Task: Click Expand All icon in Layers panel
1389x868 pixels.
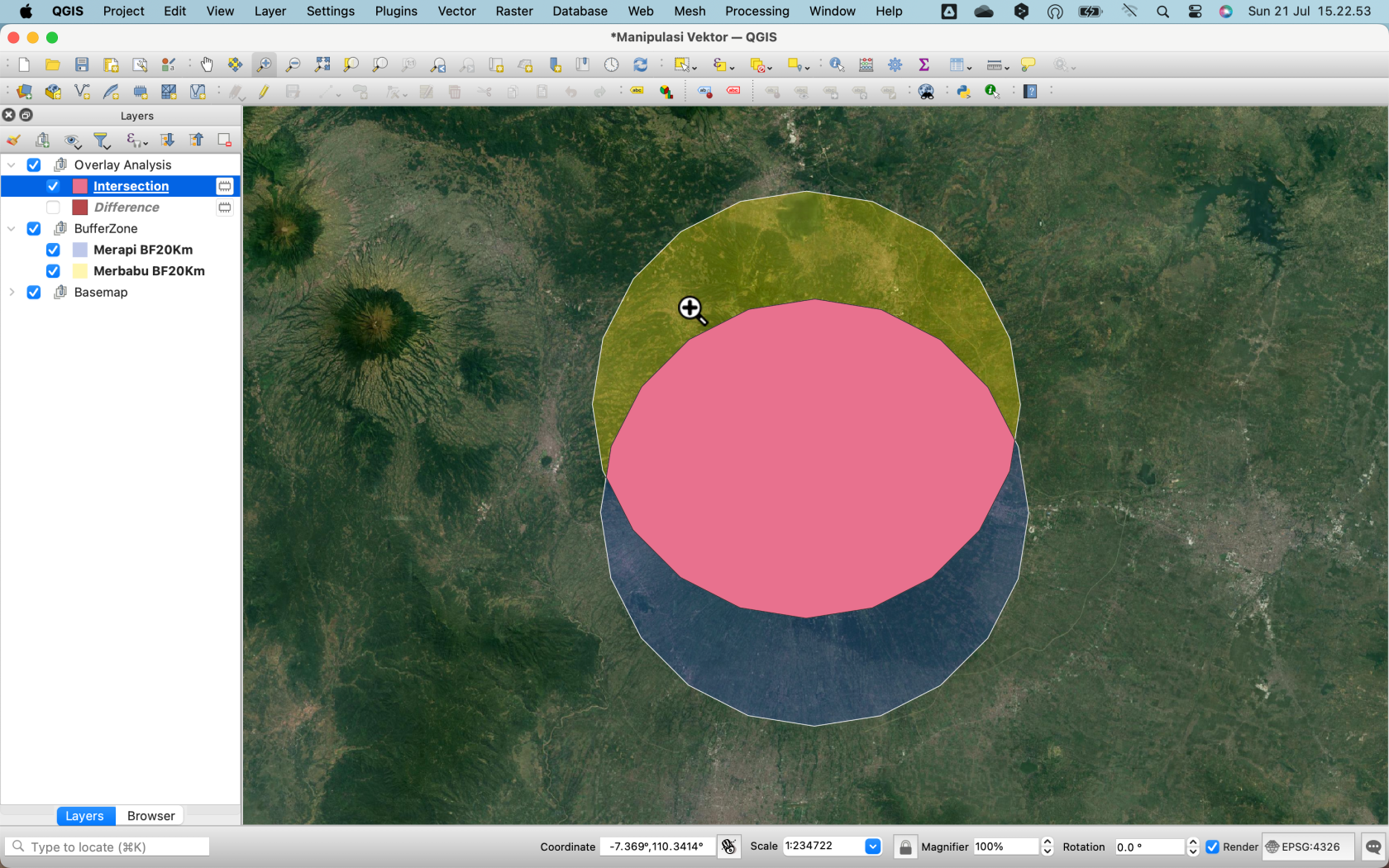Action: (x=167, y=141)
